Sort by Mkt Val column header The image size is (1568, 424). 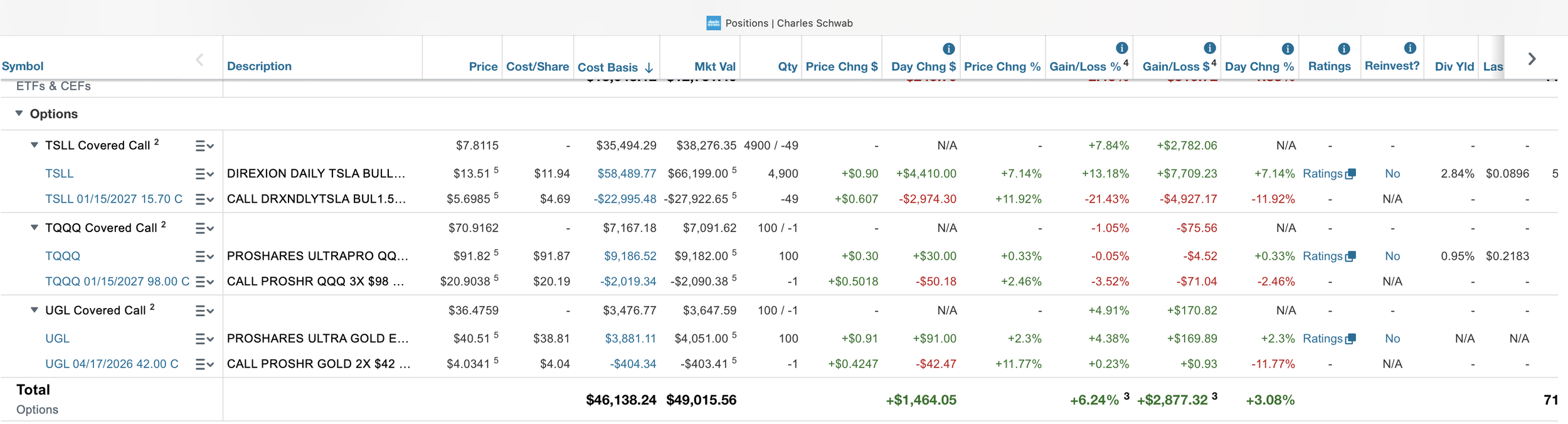[x=715, y=66]
